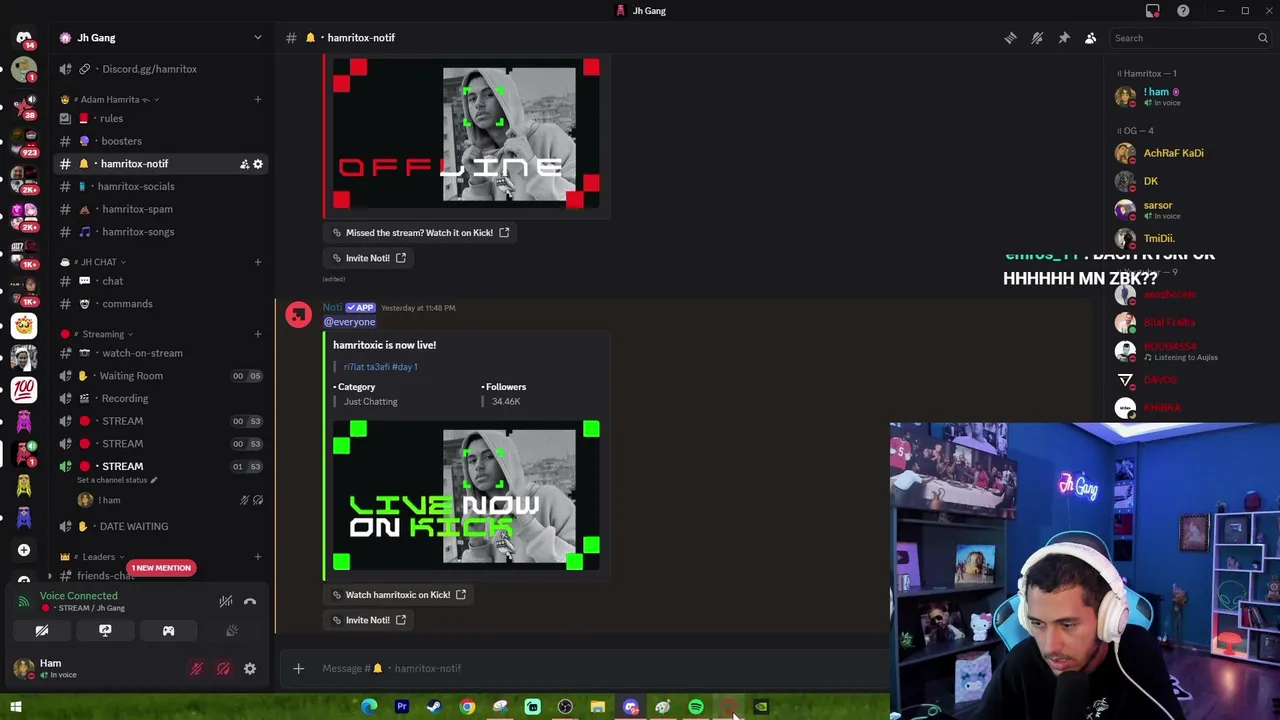Open the Discord.gg/hamritox link channel
This screenshot has width=1280, height=720.
(149, 69)
